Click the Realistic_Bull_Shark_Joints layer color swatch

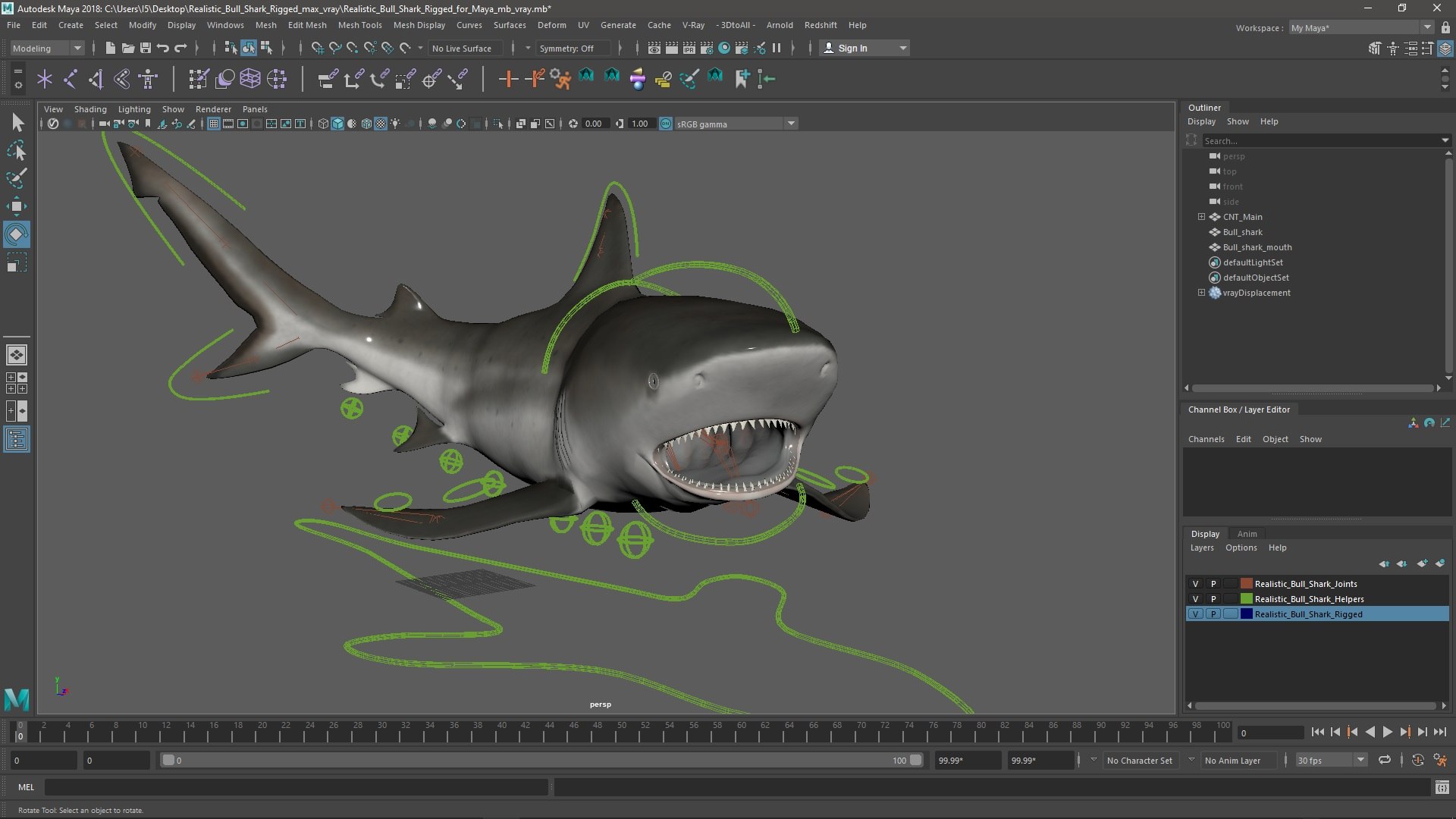(1246, 584)
